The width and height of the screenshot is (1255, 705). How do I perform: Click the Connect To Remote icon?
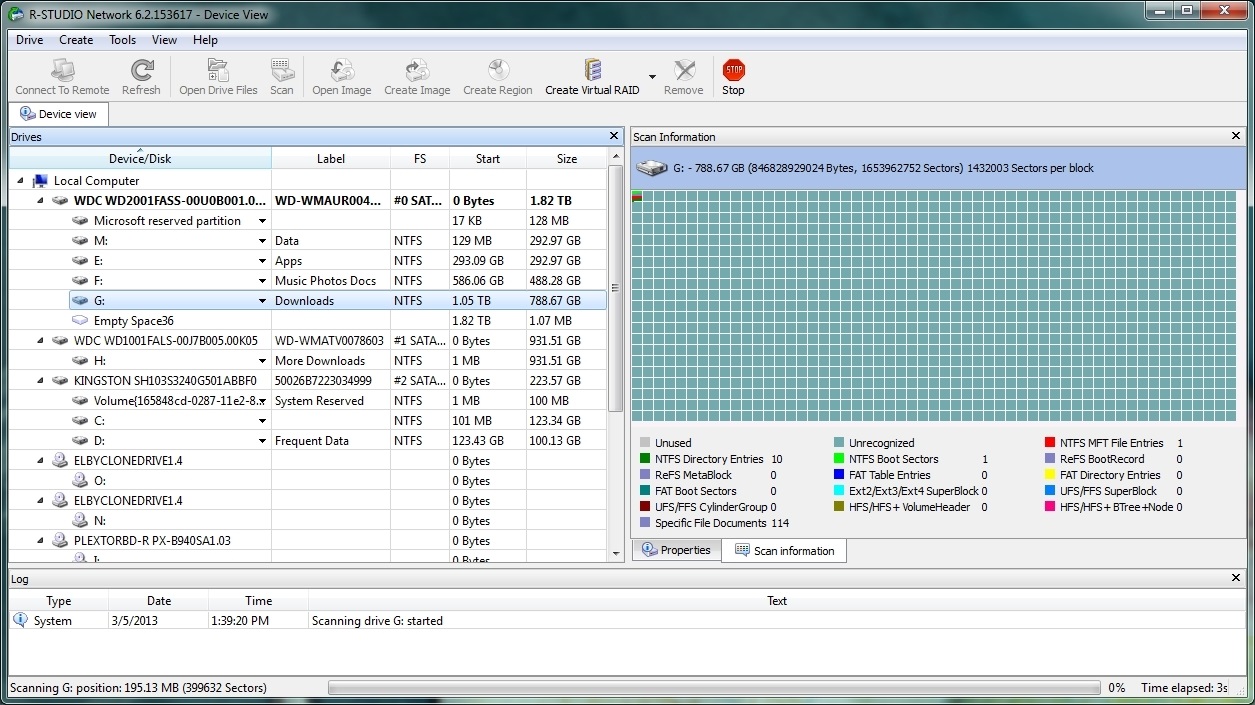pos(62,71)
